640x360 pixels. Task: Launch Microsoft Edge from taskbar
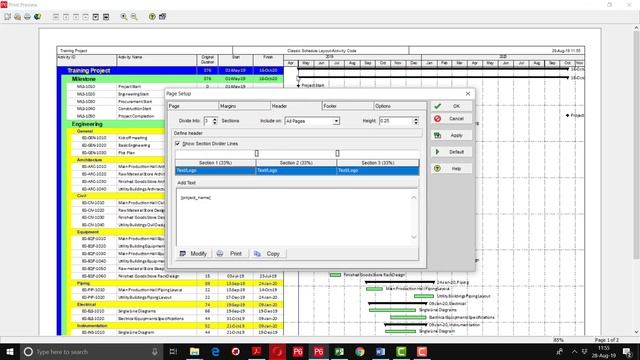click(215, 351)
